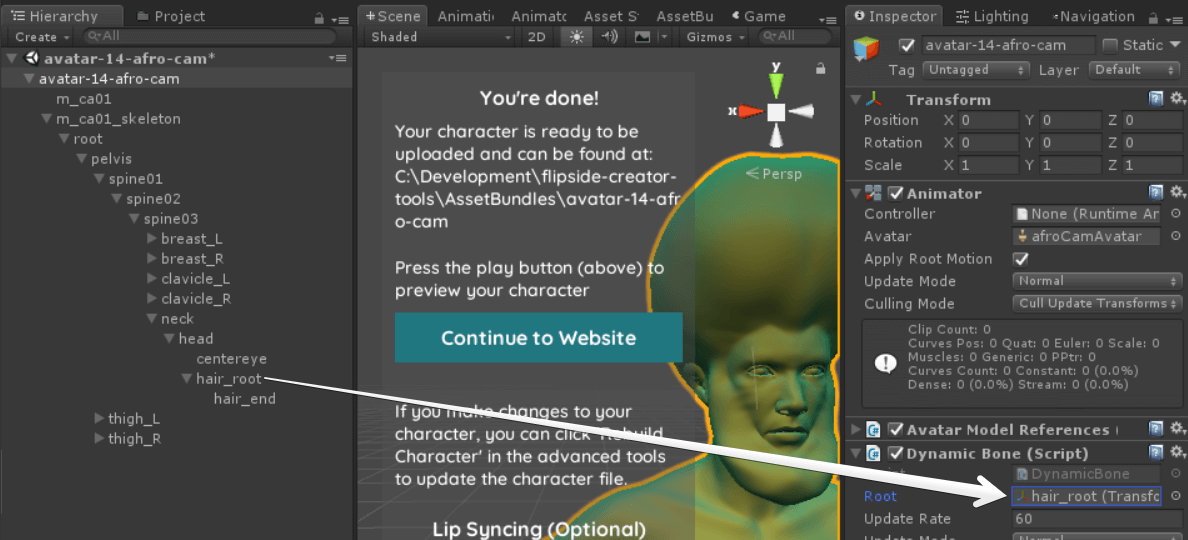Open the Gizmos dropdown
This screenshot has height=540, width=1188.
pos(715,36)
